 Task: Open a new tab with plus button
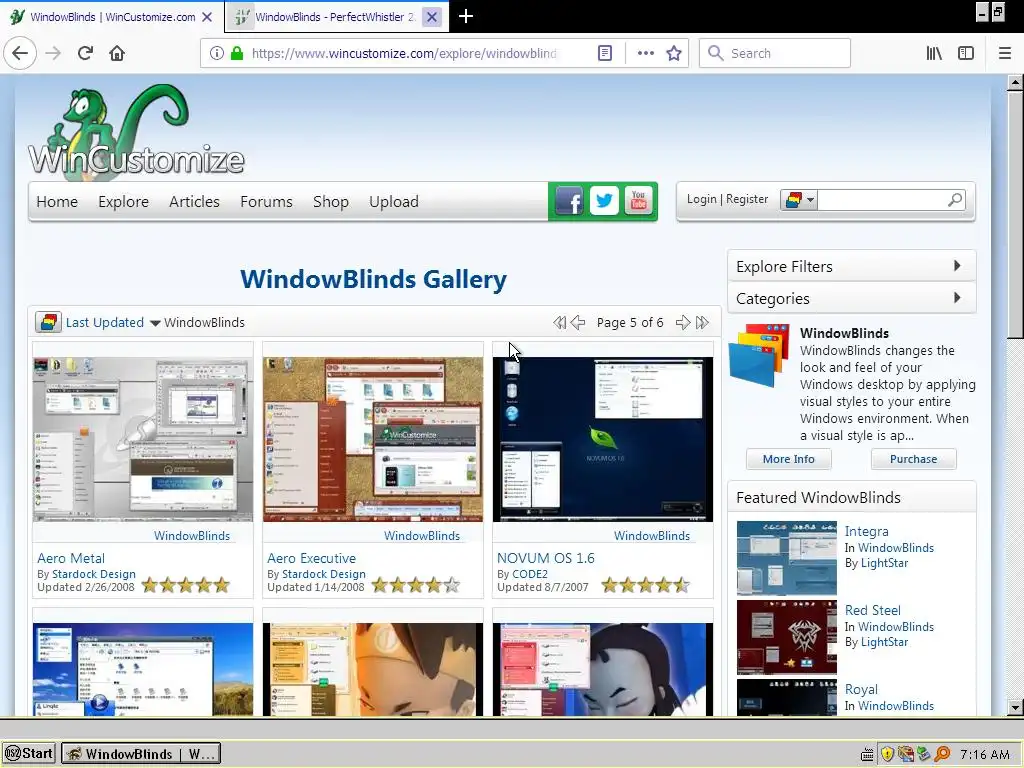coord(466,16)
